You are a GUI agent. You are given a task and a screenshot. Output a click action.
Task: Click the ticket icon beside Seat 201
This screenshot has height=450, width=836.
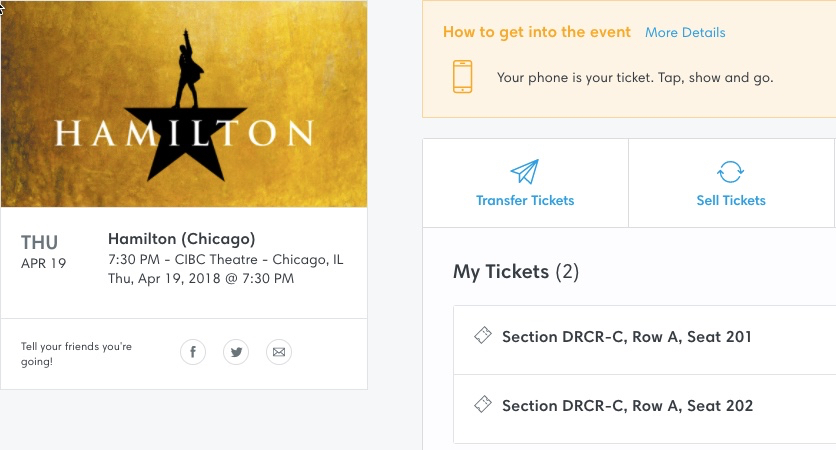(482, 336)
